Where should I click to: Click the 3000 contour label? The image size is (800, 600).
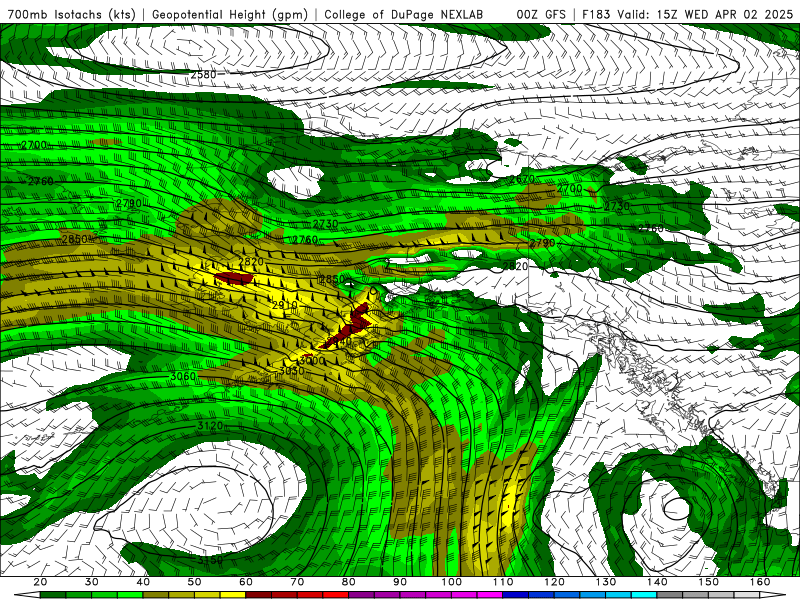pos(312,360)
